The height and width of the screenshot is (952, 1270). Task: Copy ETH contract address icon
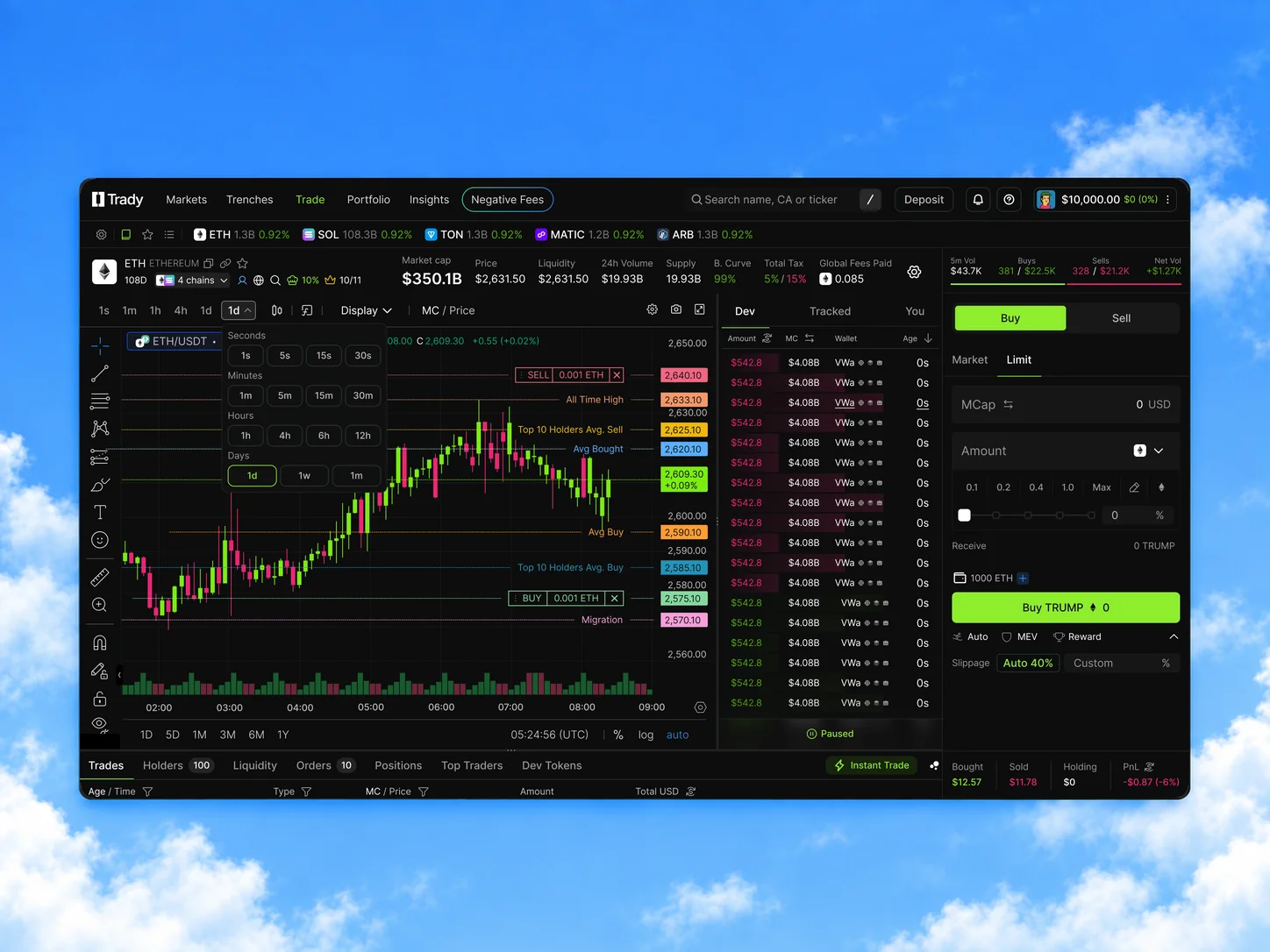pyautogui.click(x=209, y=263)
